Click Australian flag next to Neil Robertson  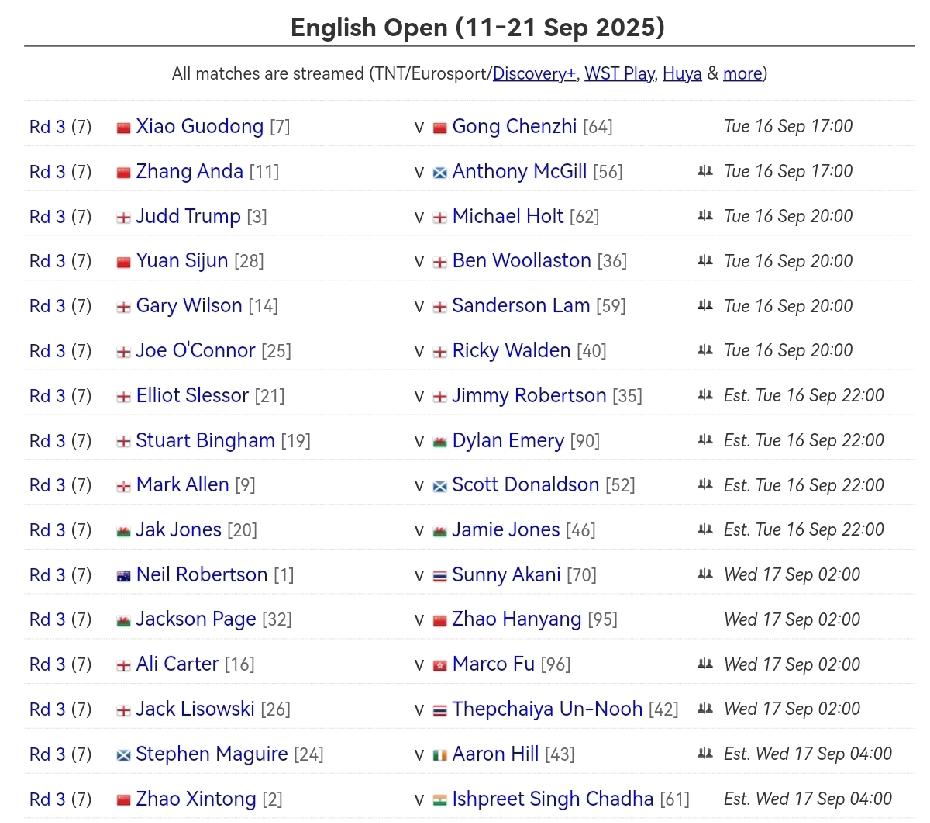pos(123,576)
